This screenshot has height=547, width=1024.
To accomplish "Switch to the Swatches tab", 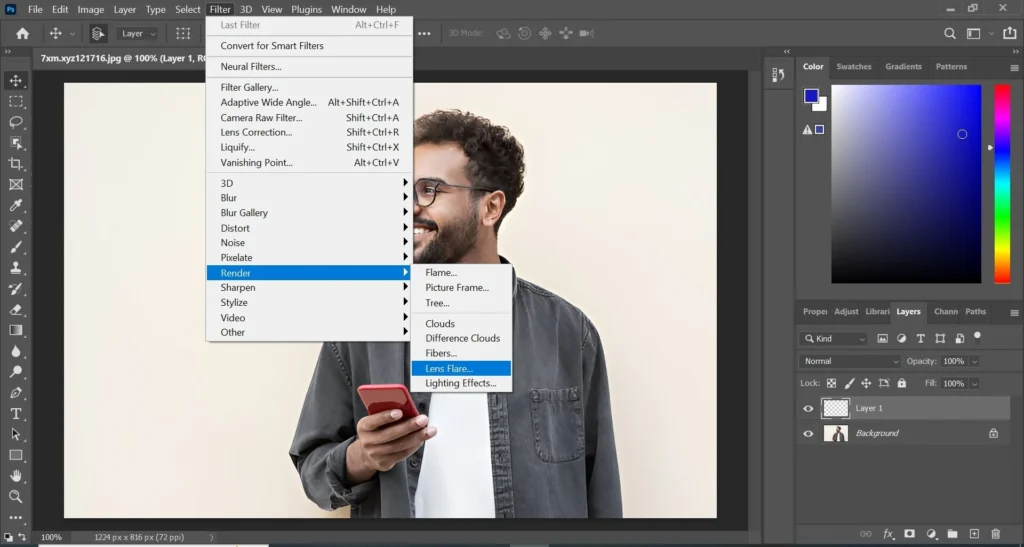I will 854,67.
